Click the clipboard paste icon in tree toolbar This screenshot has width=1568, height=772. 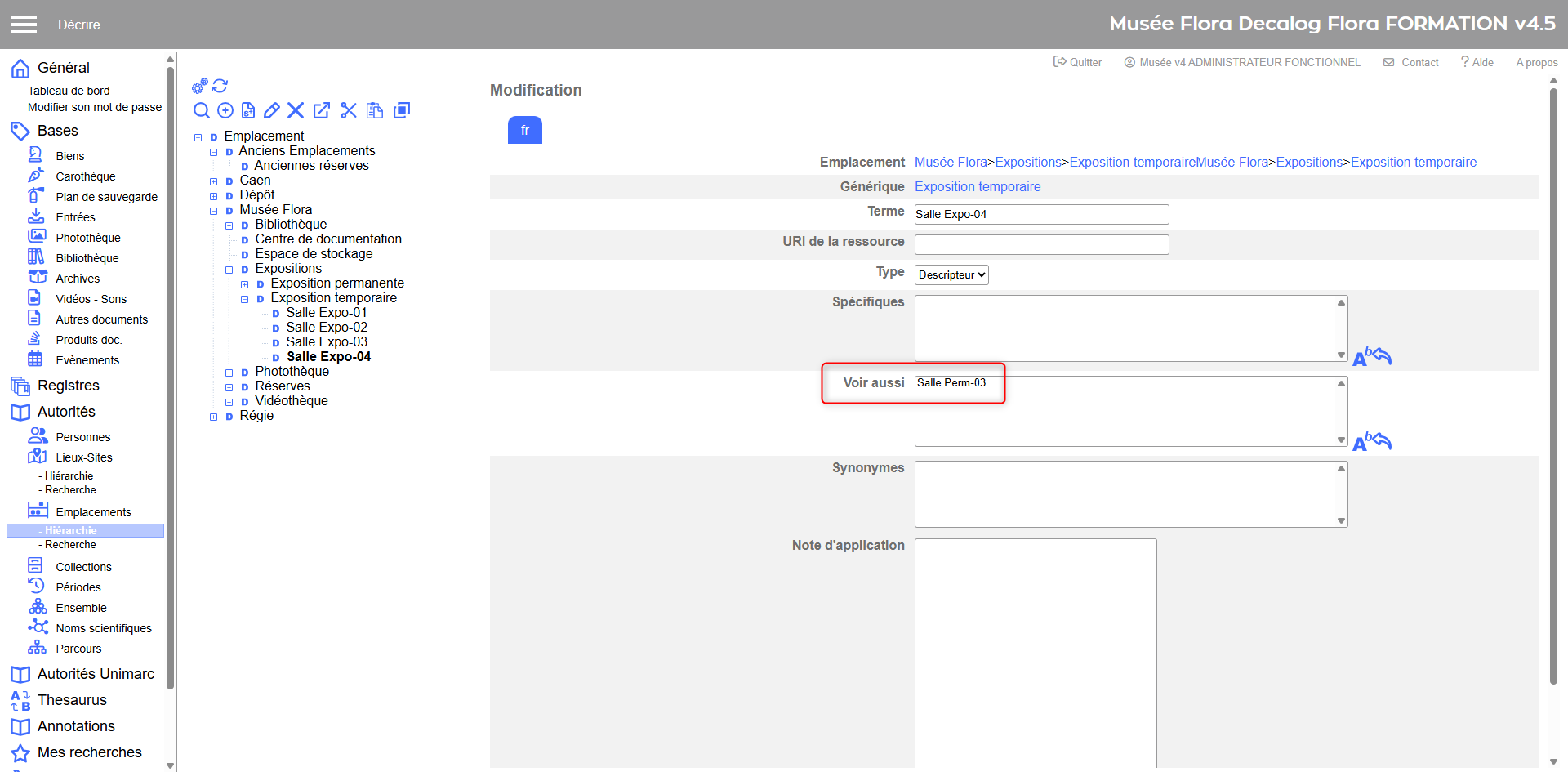pyautogui.click(x=375, y=110)
